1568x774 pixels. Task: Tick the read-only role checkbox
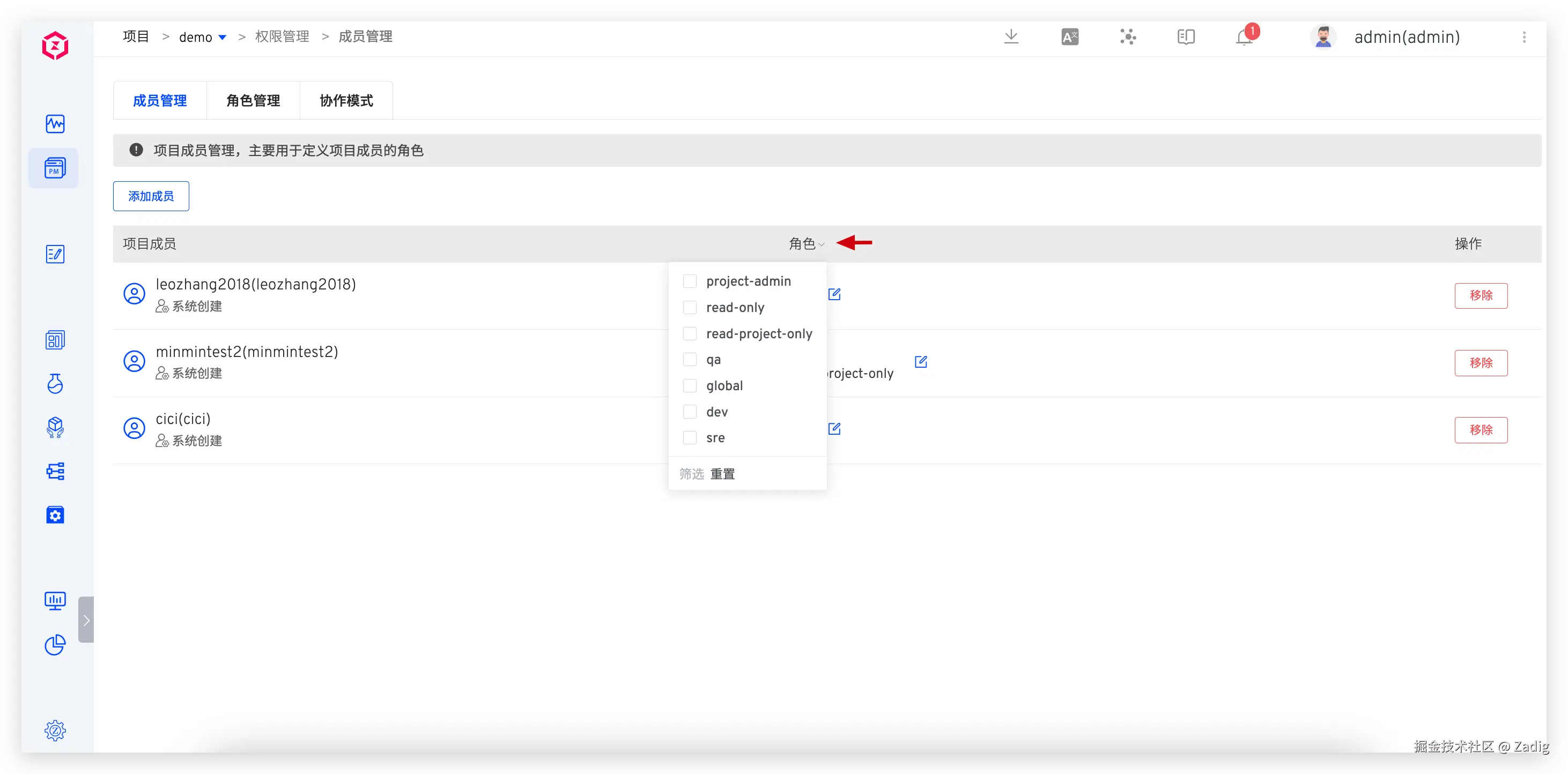(x=690, y=307)
